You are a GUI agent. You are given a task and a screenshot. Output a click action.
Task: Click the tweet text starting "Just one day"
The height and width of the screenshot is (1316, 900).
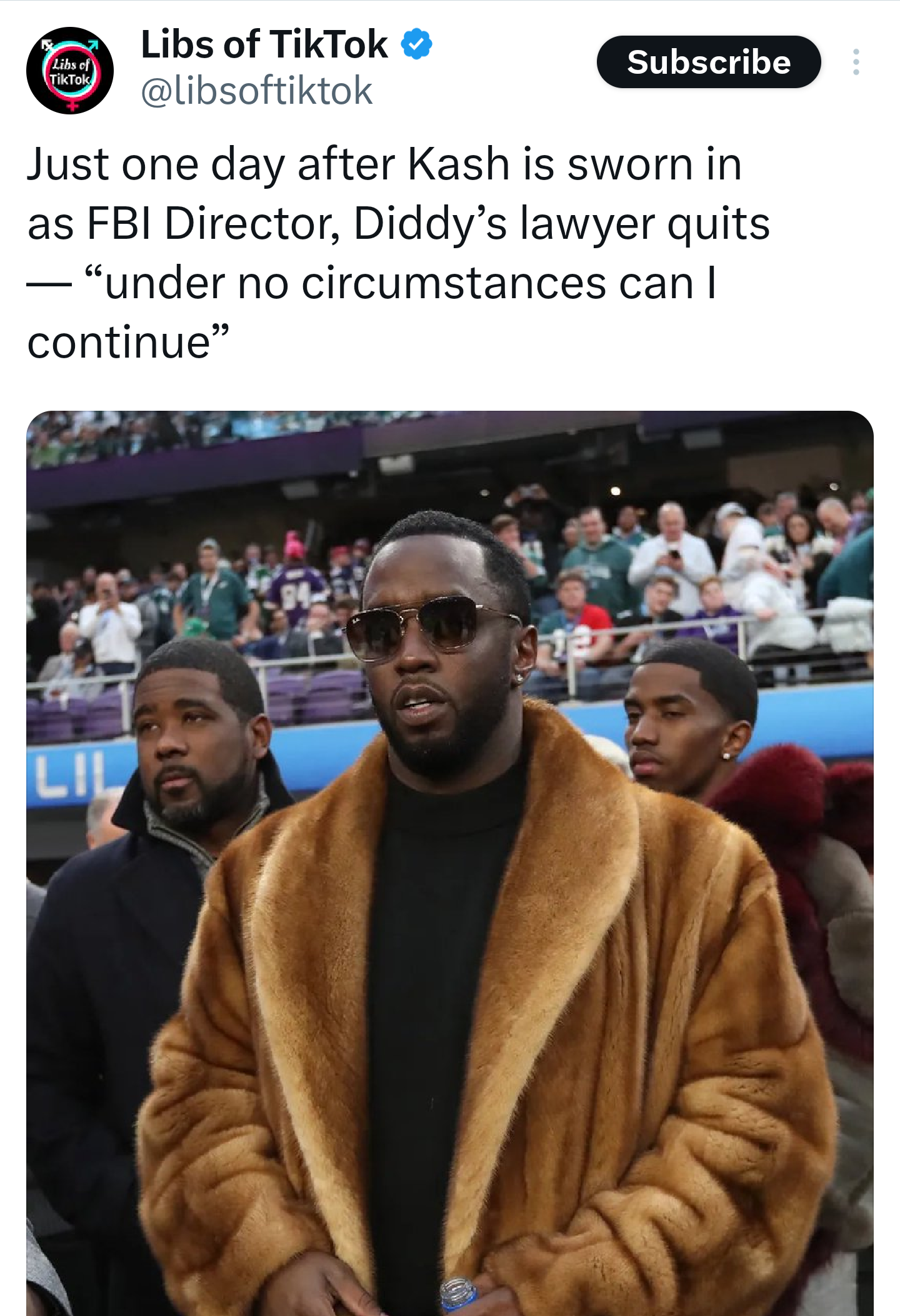click(x=399, y=253)
